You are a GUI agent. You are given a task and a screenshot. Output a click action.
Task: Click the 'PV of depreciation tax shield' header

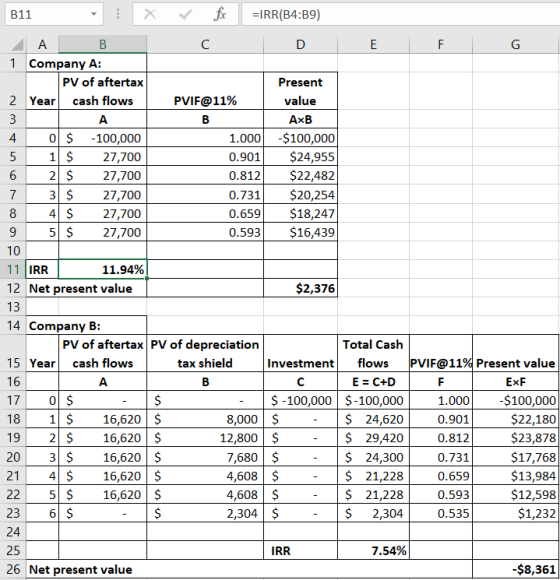pos(205,354)
